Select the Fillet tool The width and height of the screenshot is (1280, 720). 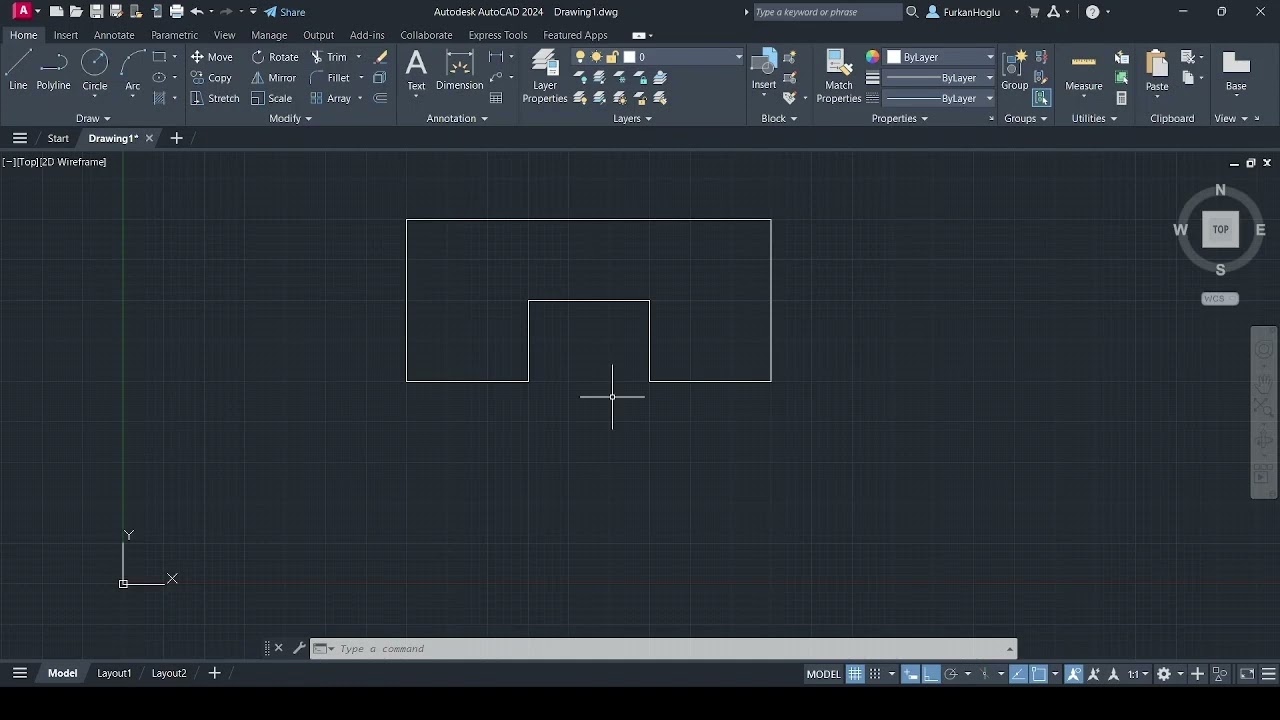pos(330,78)
